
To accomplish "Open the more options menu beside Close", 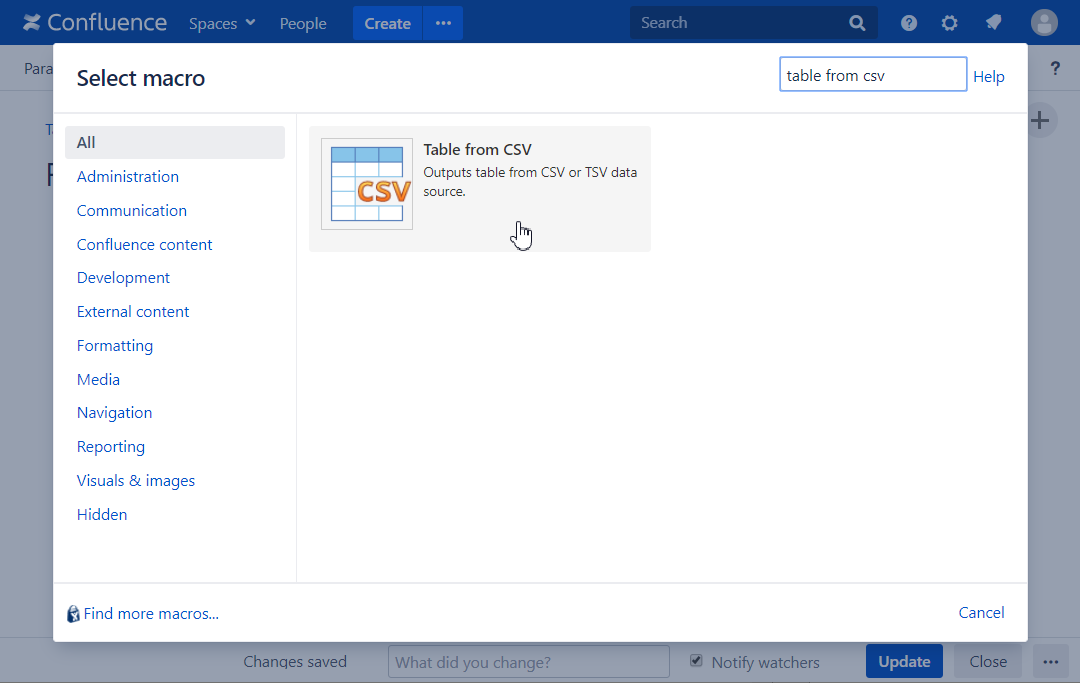I will (x=1050, y=661).
